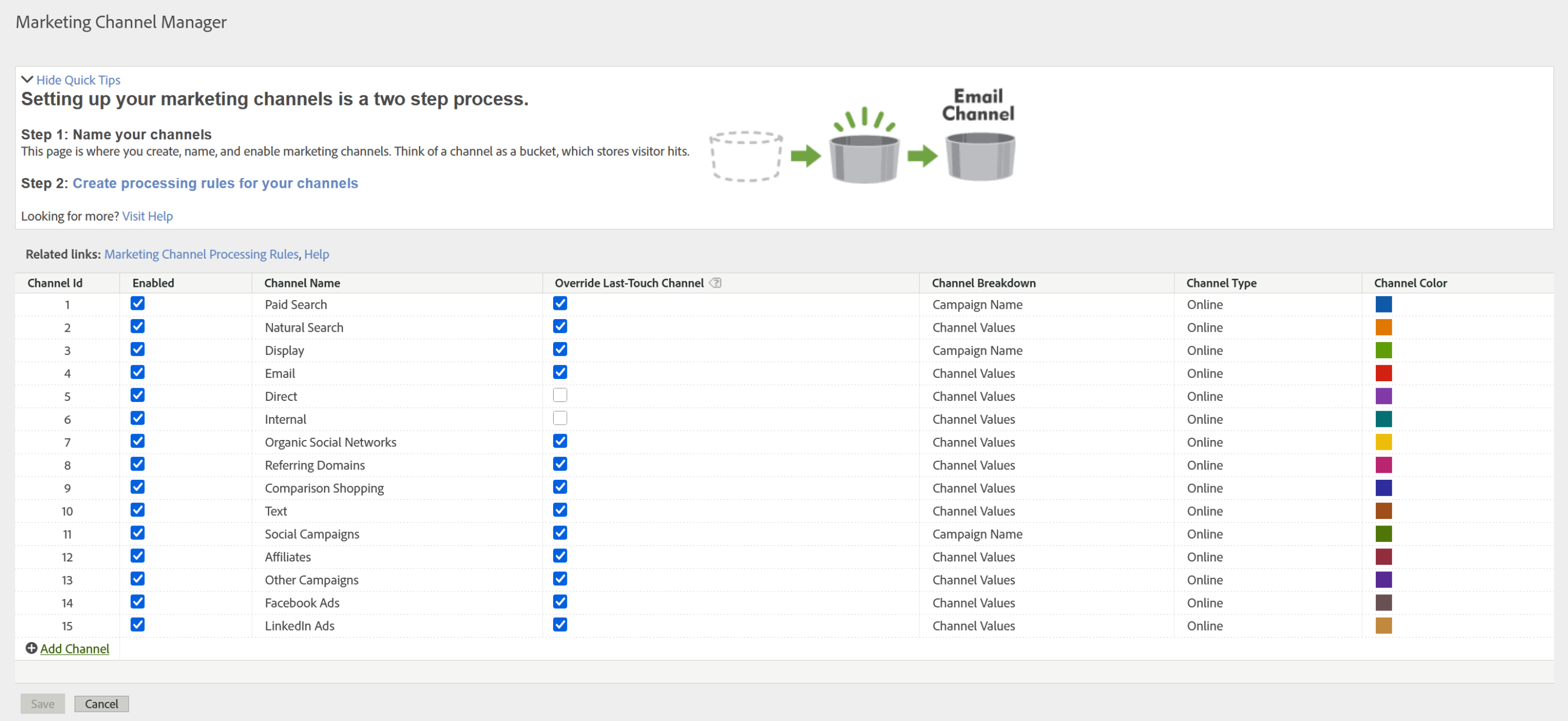Click the Paid Search channel name
The image size is (1568, 721).
296,304
